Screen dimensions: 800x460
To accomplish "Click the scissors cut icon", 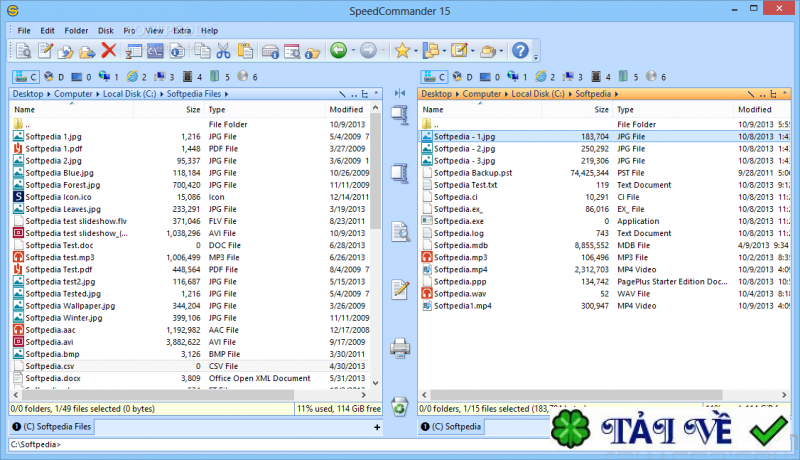I will tap(222, 50).
